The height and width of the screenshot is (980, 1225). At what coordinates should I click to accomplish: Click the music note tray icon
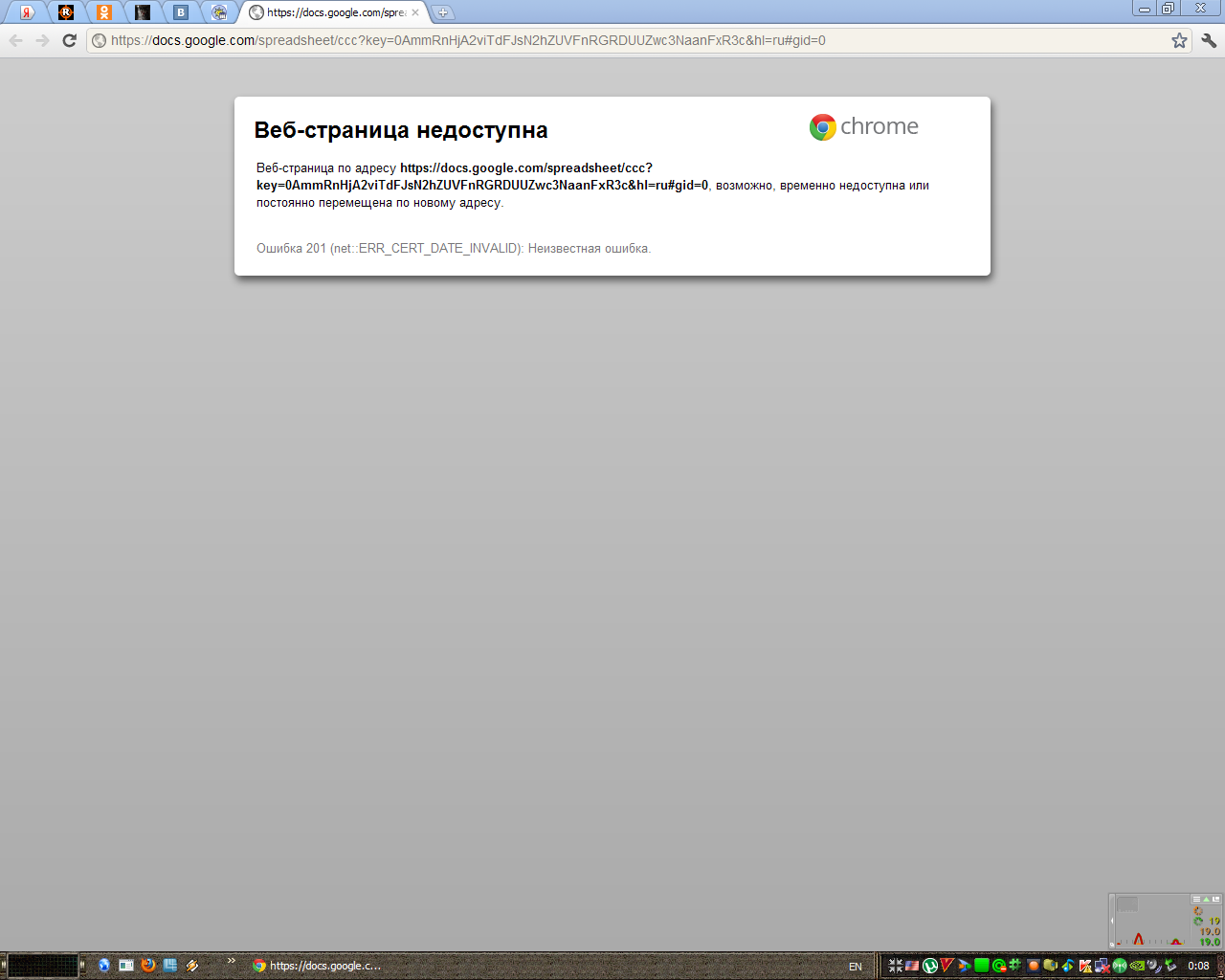[x=1068, y=966]
